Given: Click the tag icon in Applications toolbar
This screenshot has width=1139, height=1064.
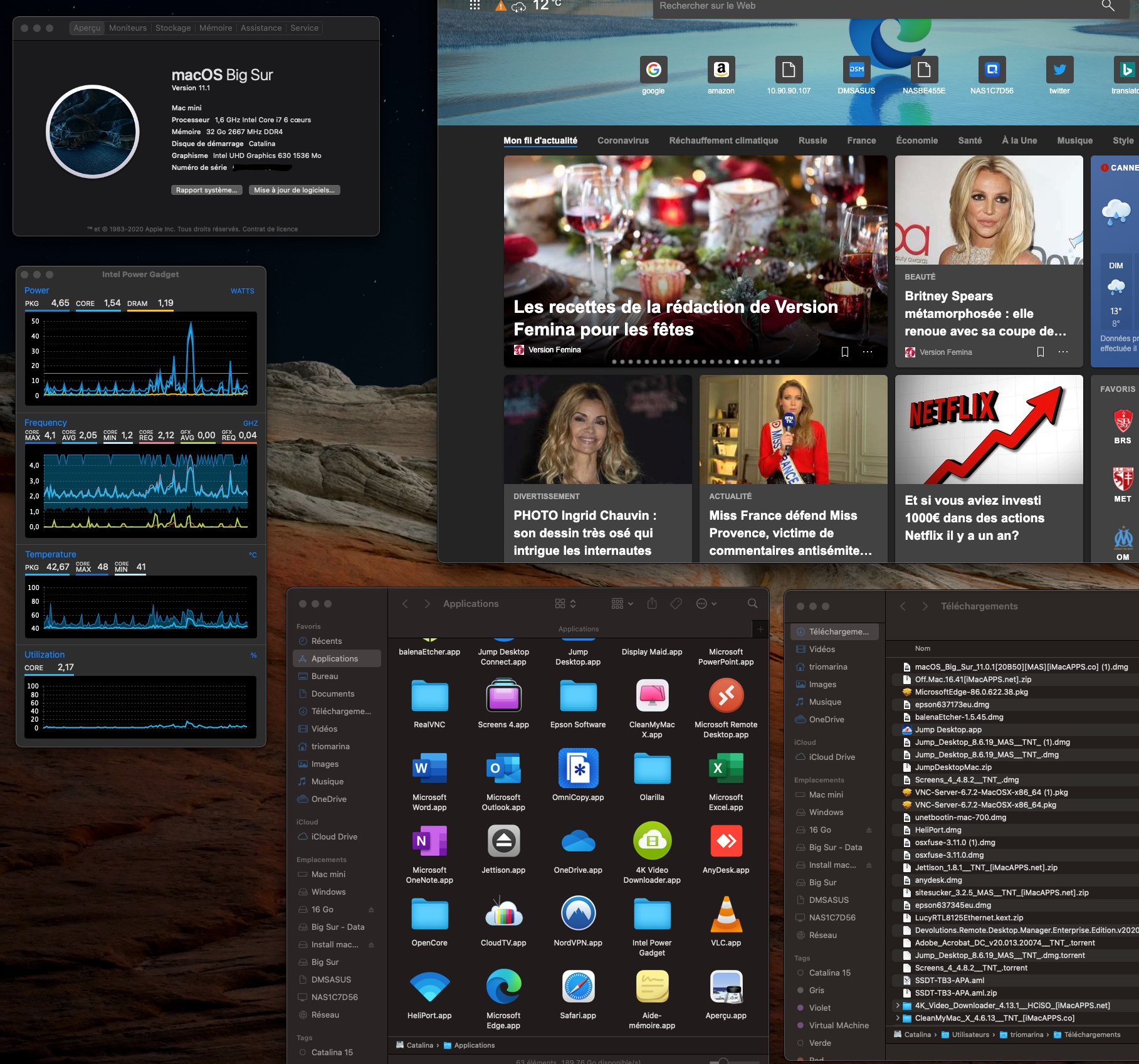Looking at the screenshot, I should [x=676, y=603].
